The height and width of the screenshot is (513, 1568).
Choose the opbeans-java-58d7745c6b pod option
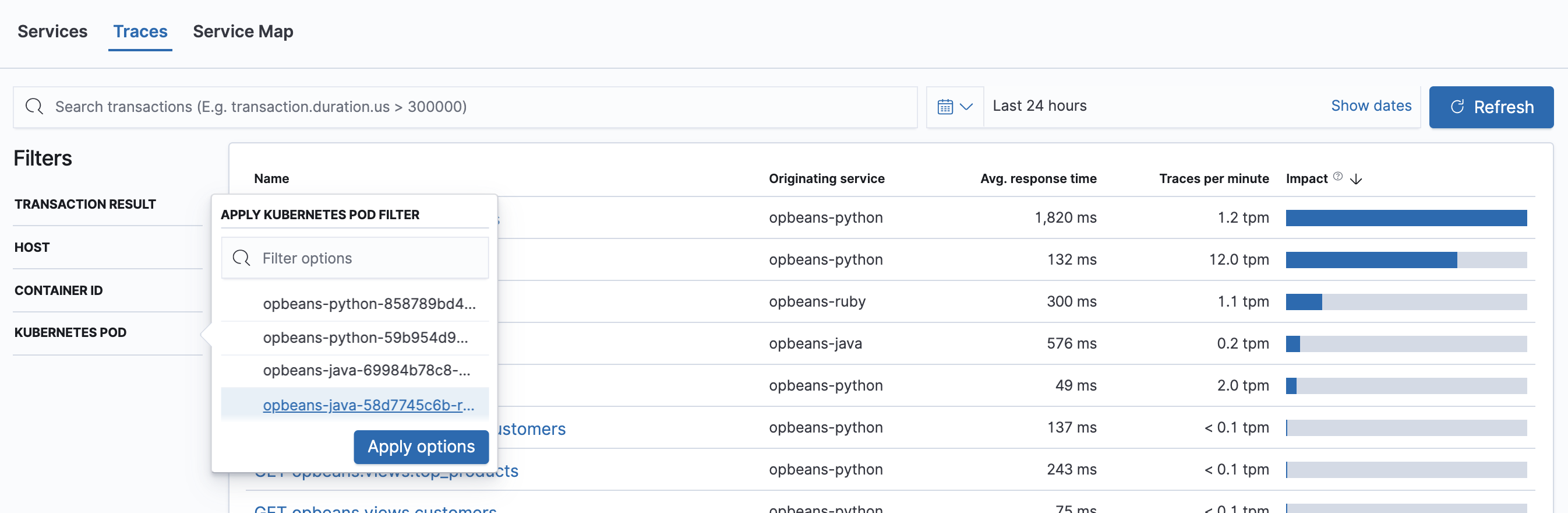(x=368, y=405)
